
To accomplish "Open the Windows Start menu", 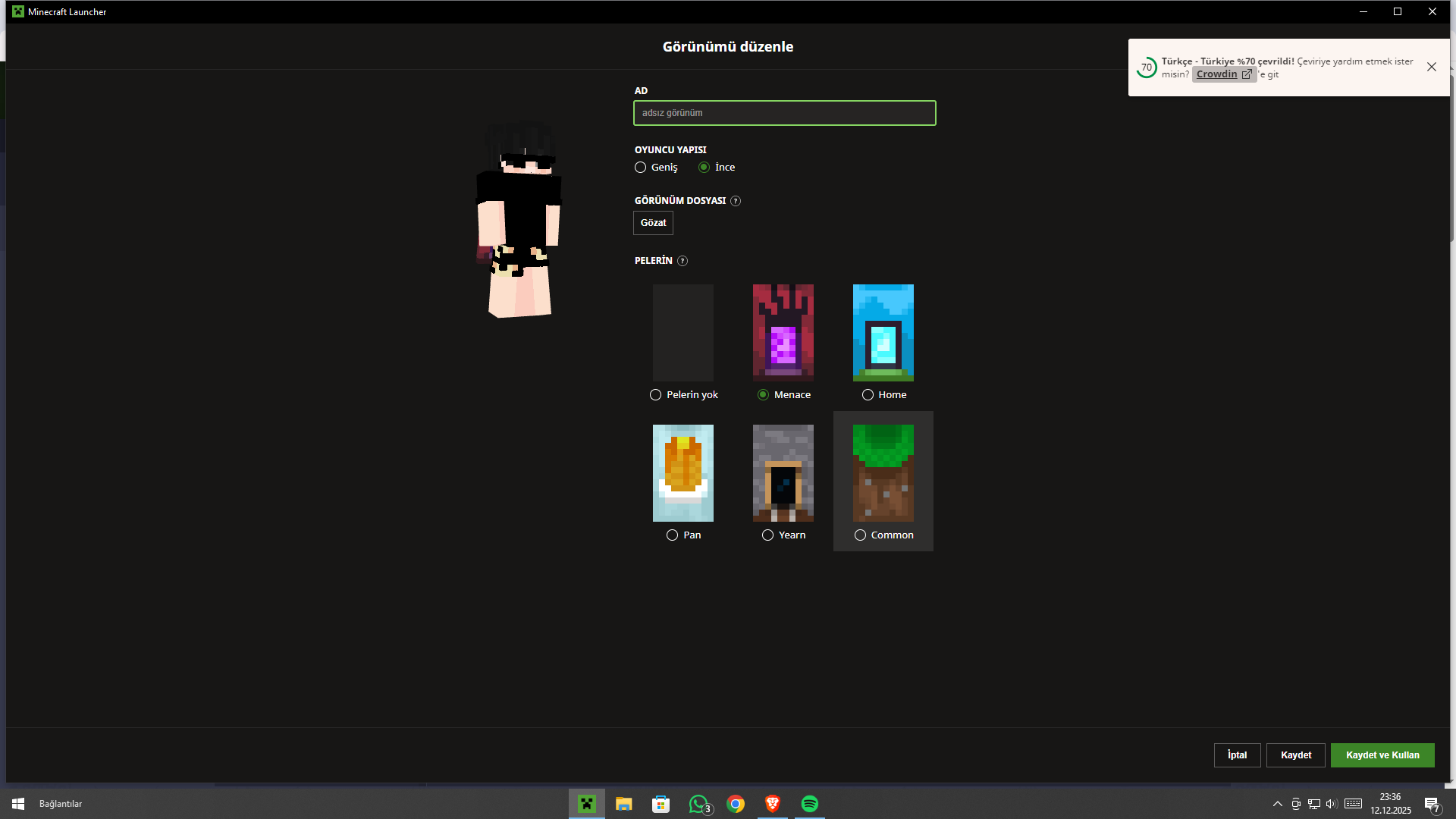I will (x=18, y=804).
